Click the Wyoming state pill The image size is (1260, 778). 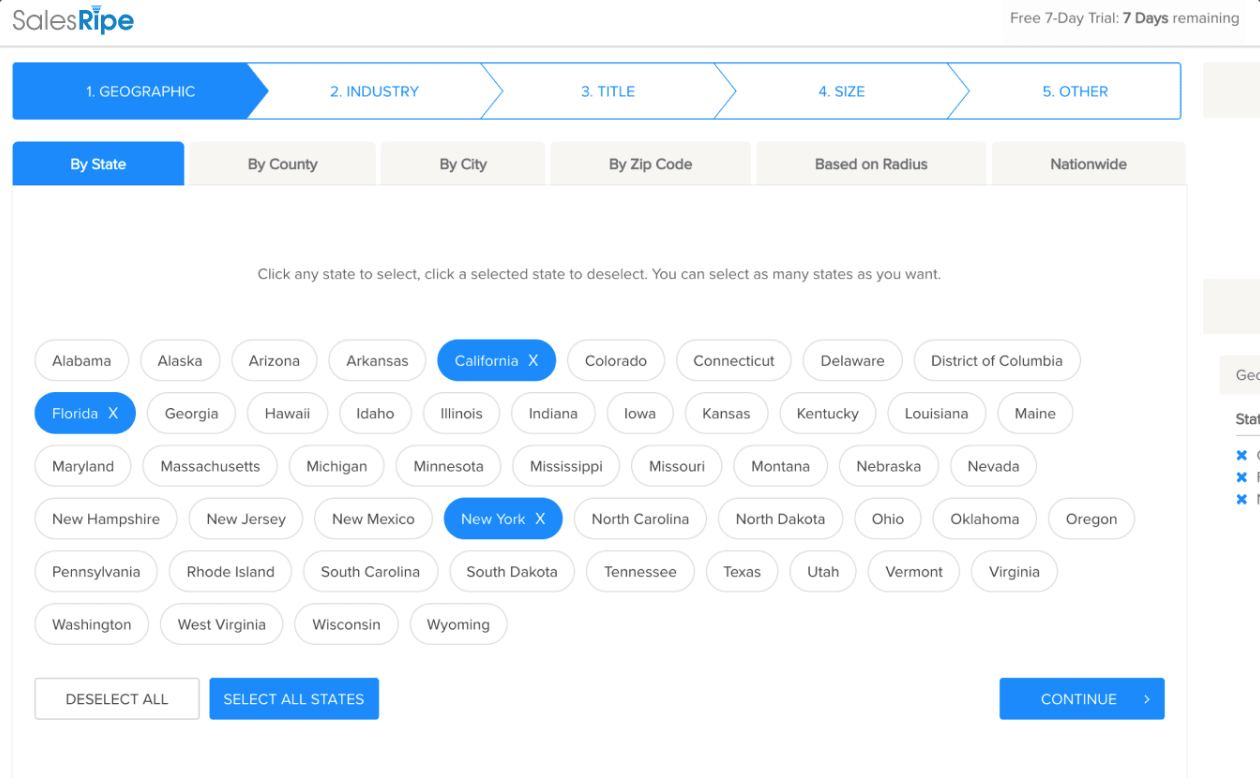tap(458, 625)
